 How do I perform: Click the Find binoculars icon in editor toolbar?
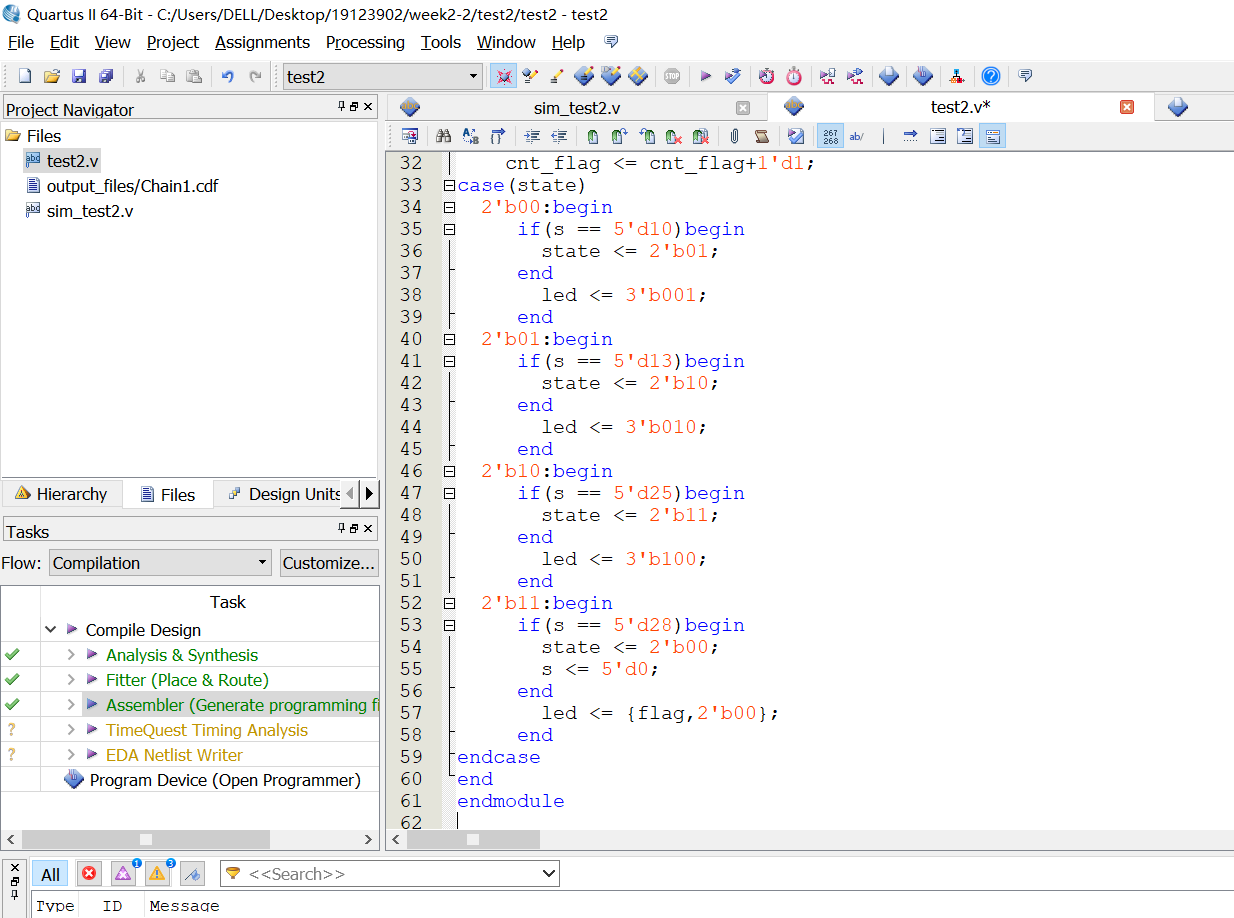click(444, 136)
